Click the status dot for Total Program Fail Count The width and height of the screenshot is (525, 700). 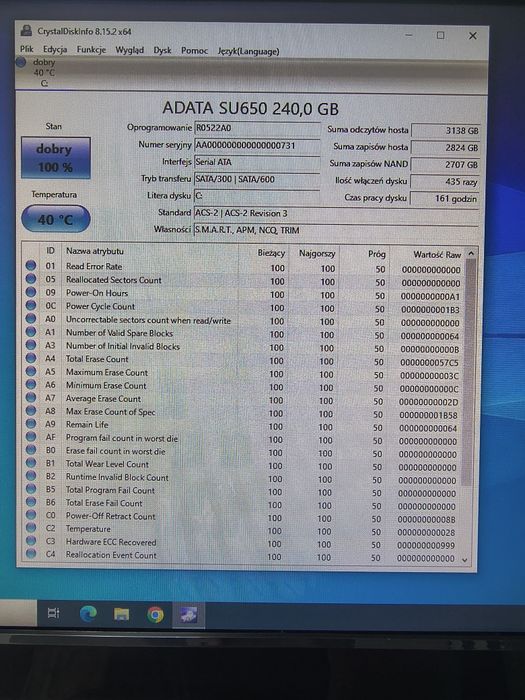point(31,489)
